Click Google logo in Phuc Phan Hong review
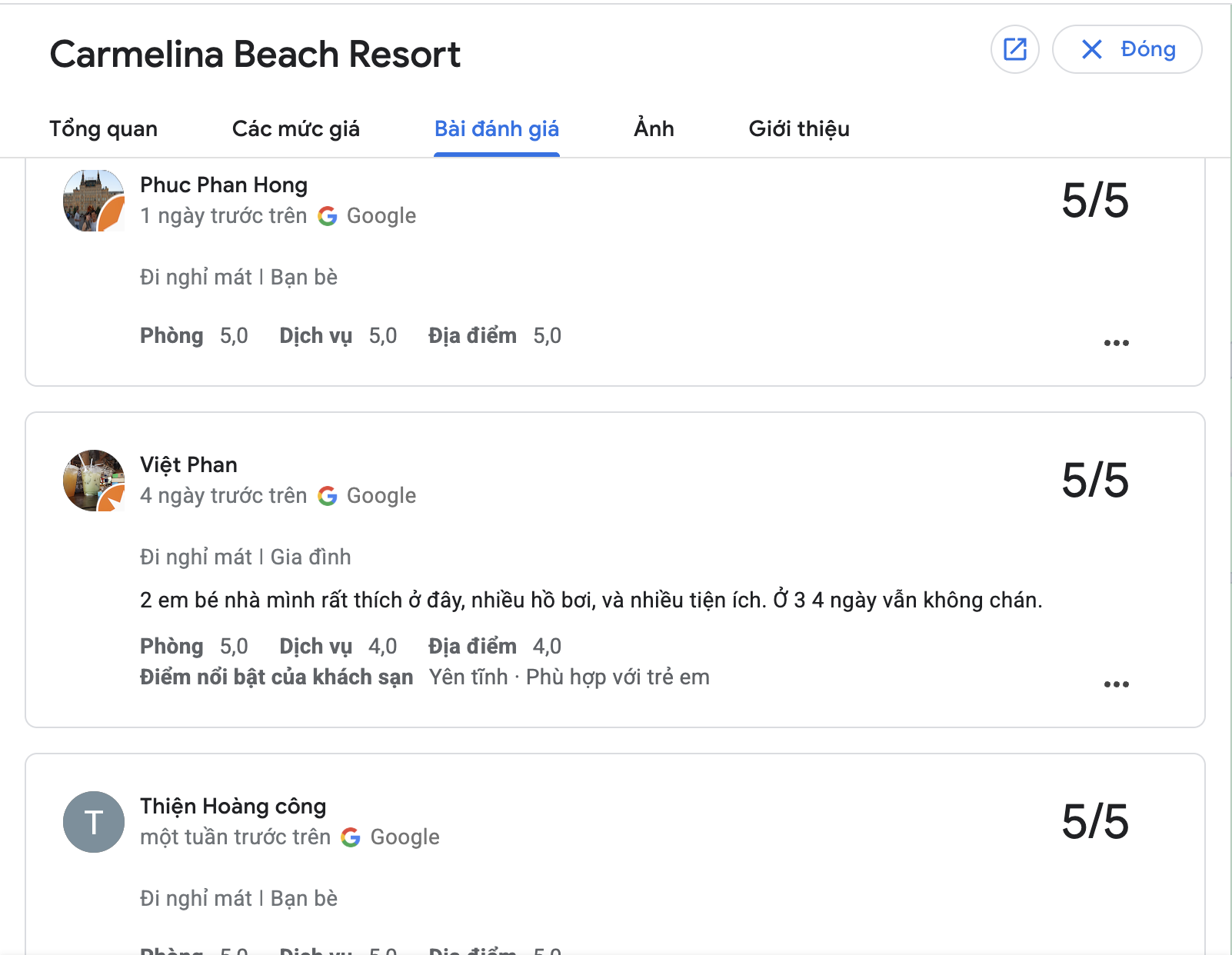The height and width of the screenshot is (955, 1232). 328,216
